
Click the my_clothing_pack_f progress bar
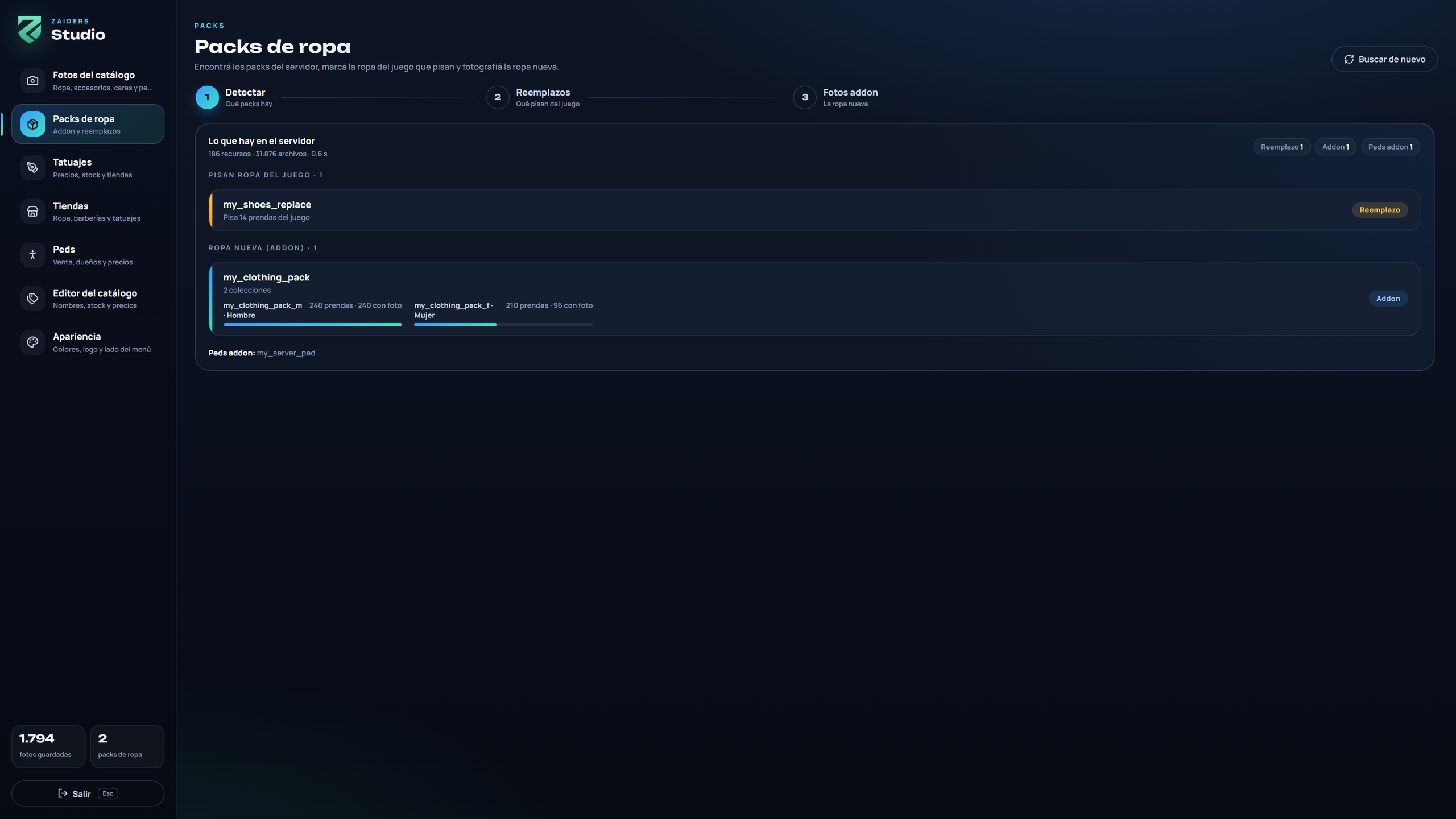coord(503,325)
